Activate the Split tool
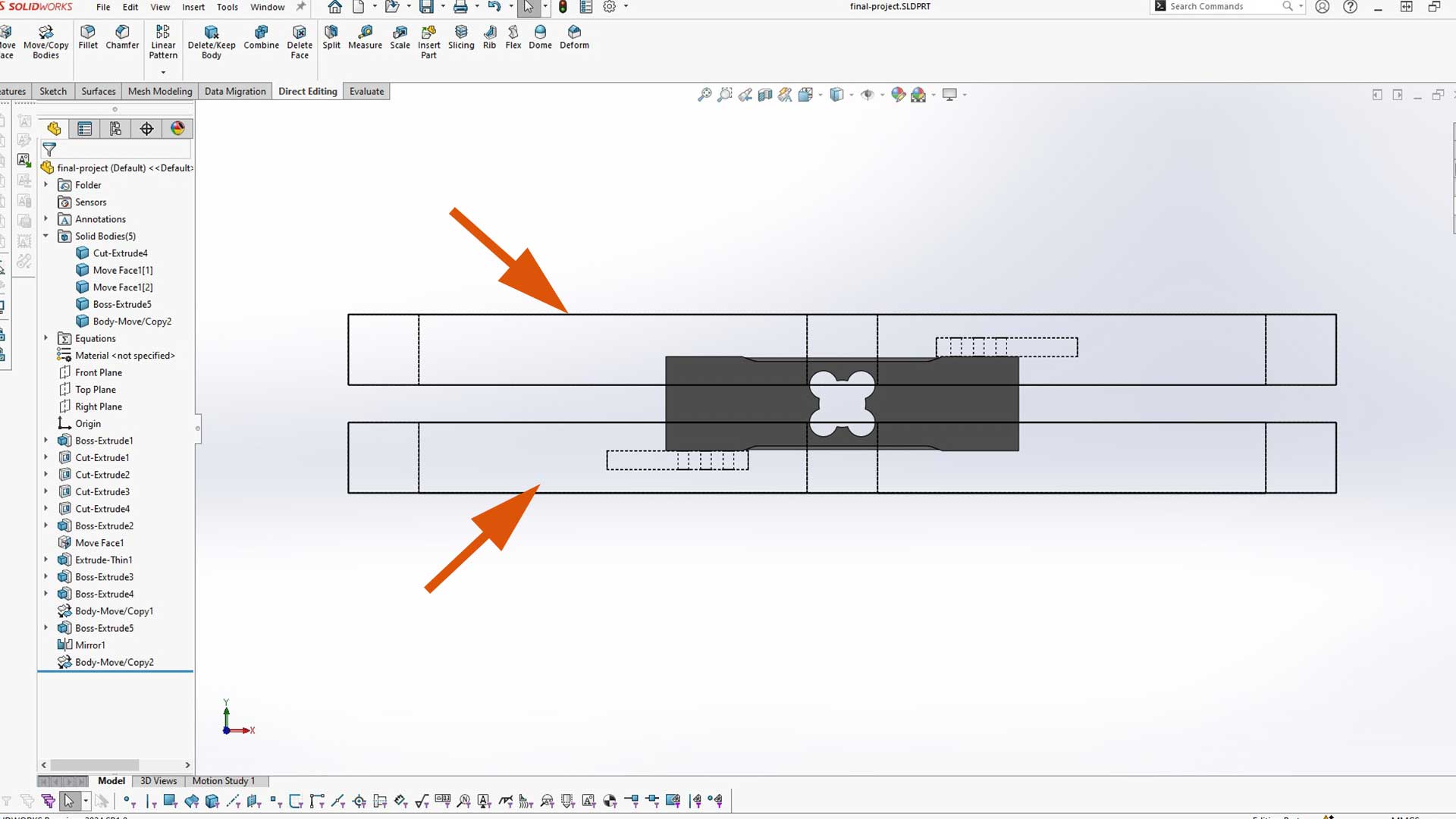The image size is (1456, 819). click(x=331, y=37)
